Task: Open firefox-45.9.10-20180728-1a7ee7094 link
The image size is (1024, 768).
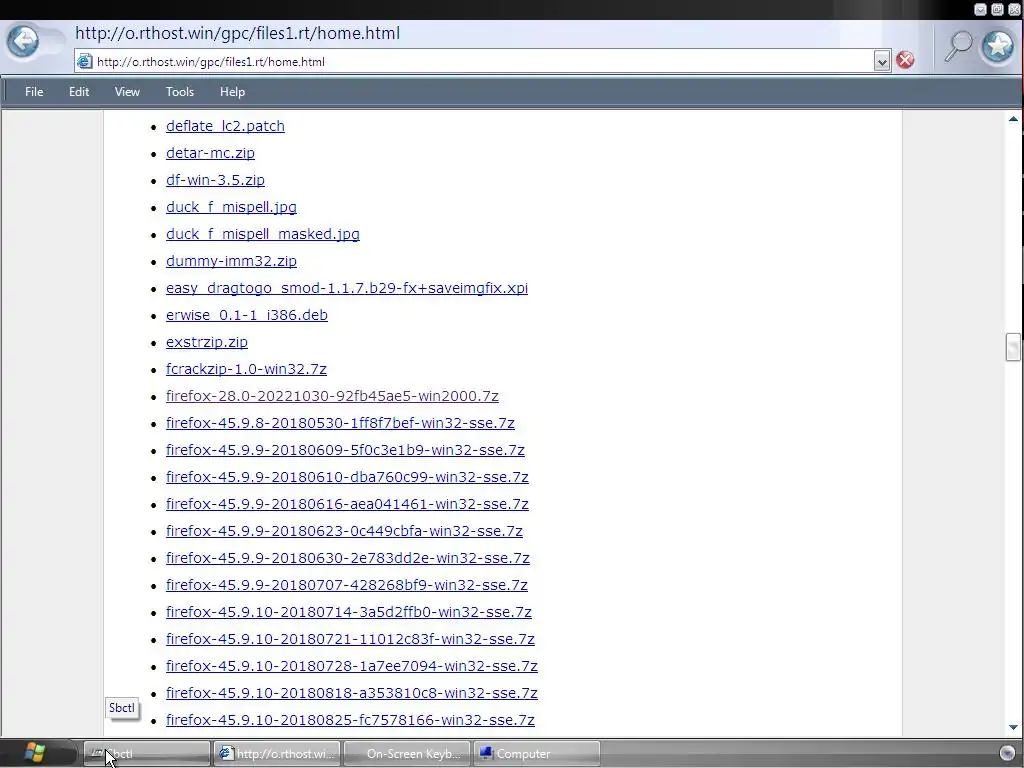Action: coord(352,666)
